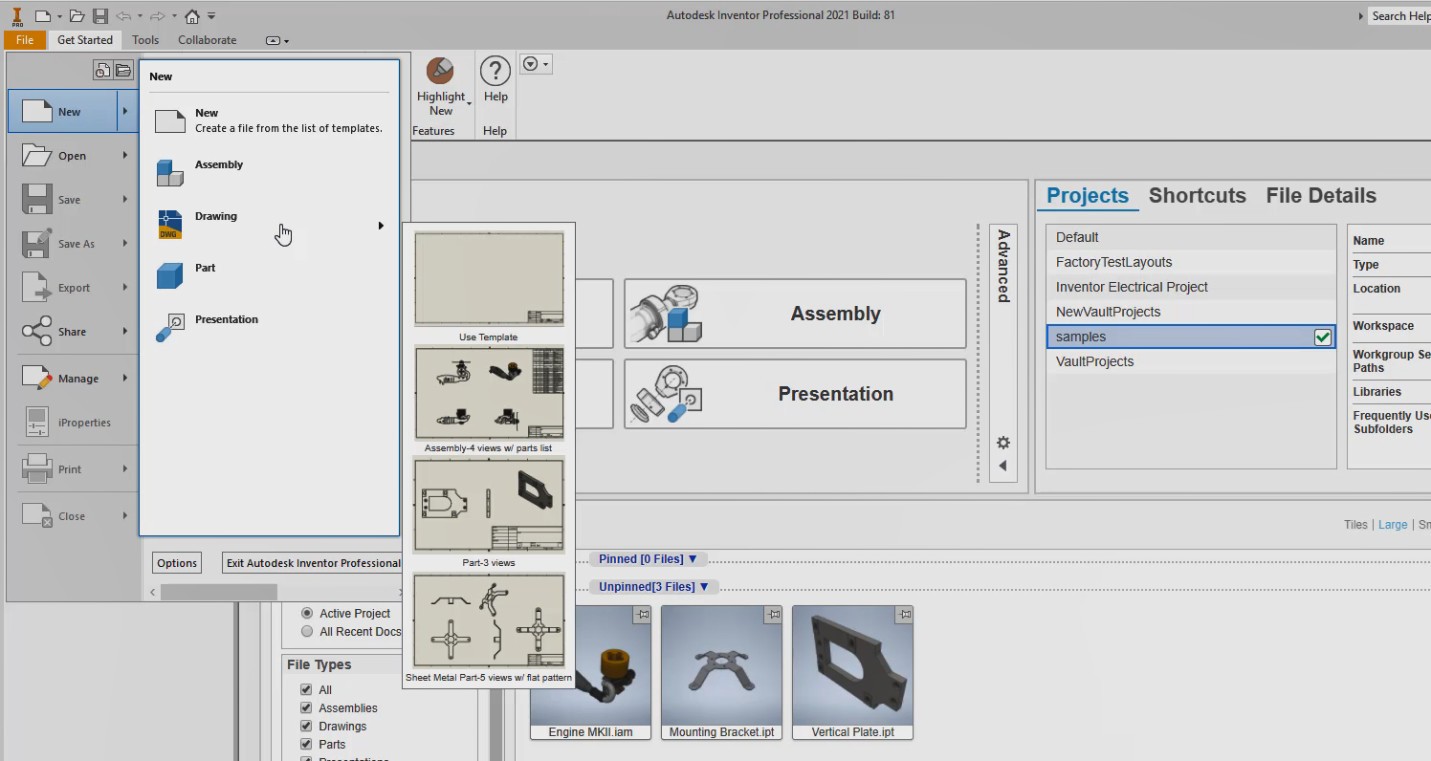Click the Redo arrow in quick access toolbar
The image size is (1431, 761).
159,16
